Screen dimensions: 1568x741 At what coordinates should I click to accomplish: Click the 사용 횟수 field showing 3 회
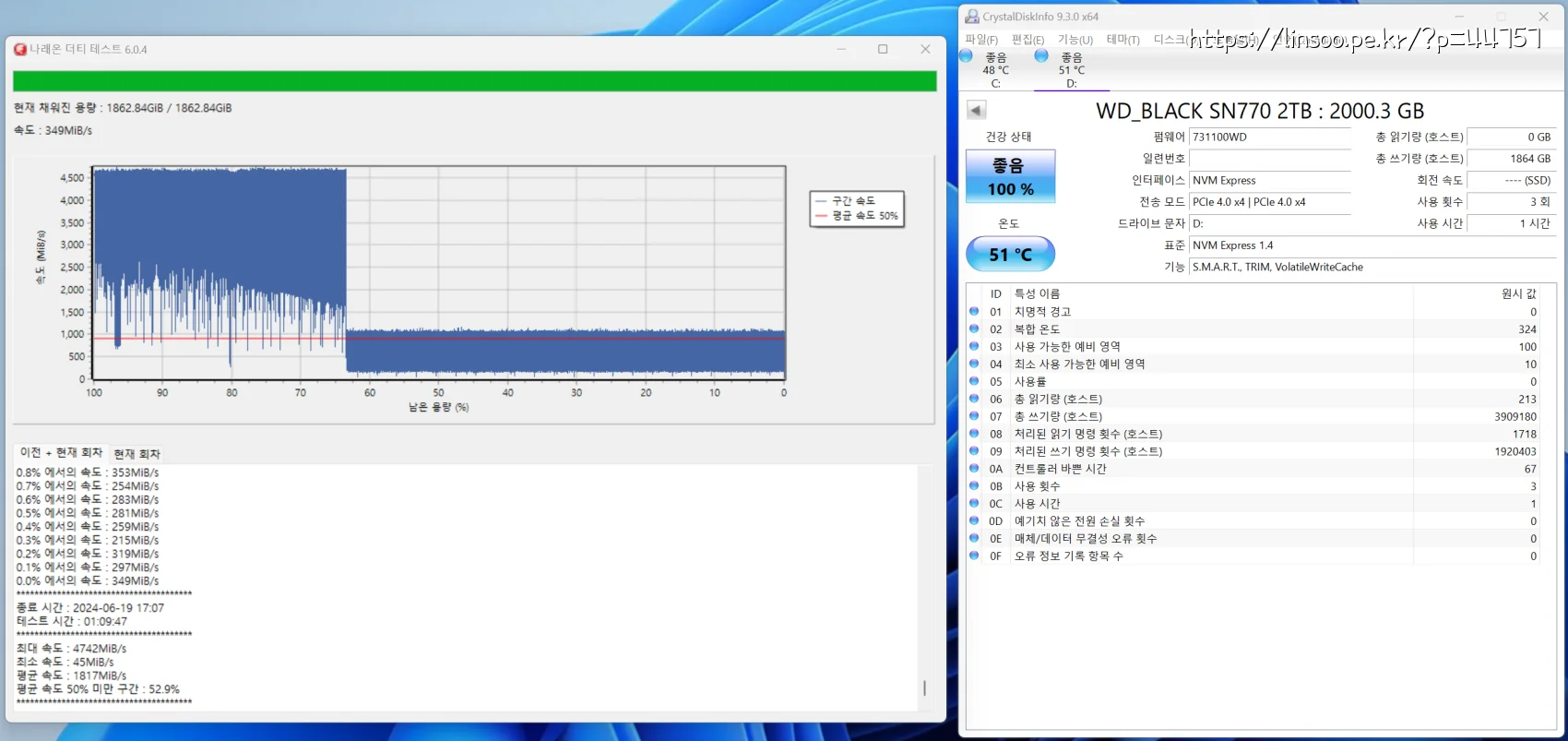(x=1511, y=202)
